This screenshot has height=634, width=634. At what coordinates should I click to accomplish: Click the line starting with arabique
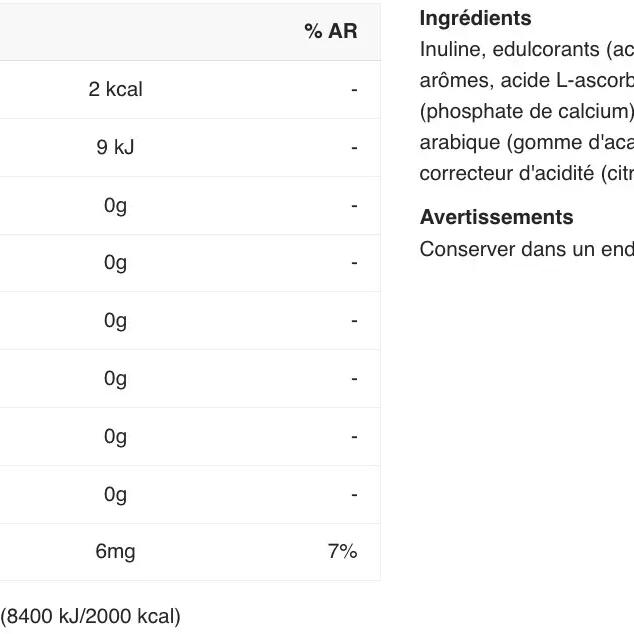pyautogui.click(x=526, y=142)
